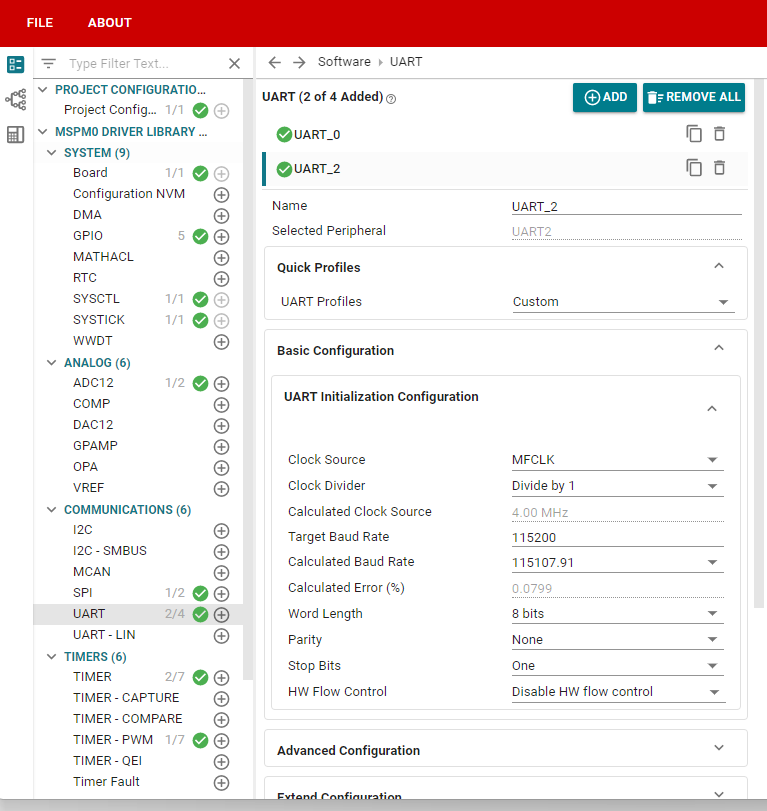Add an RTC module
Viewport: 767px width, 811px height.
coord(221,279)
